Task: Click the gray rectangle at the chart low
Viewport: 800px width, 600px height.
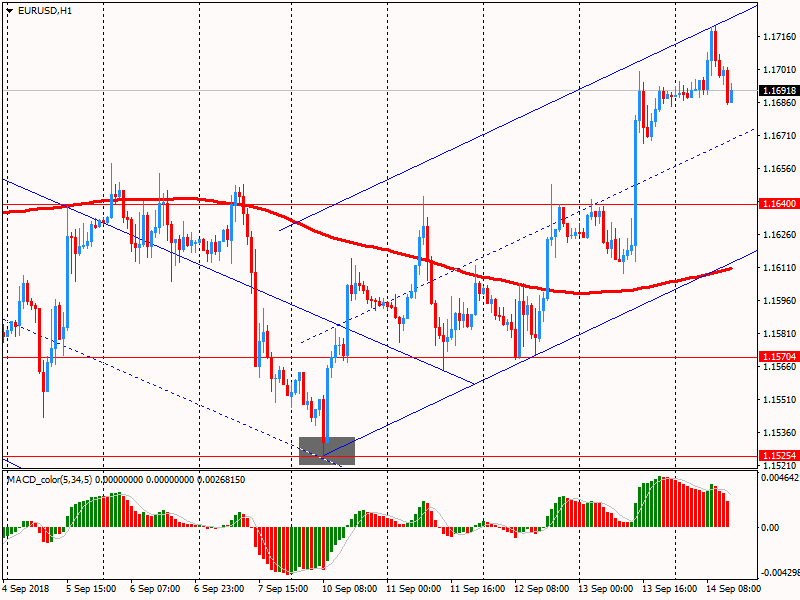Action: (x=327, y=451)
